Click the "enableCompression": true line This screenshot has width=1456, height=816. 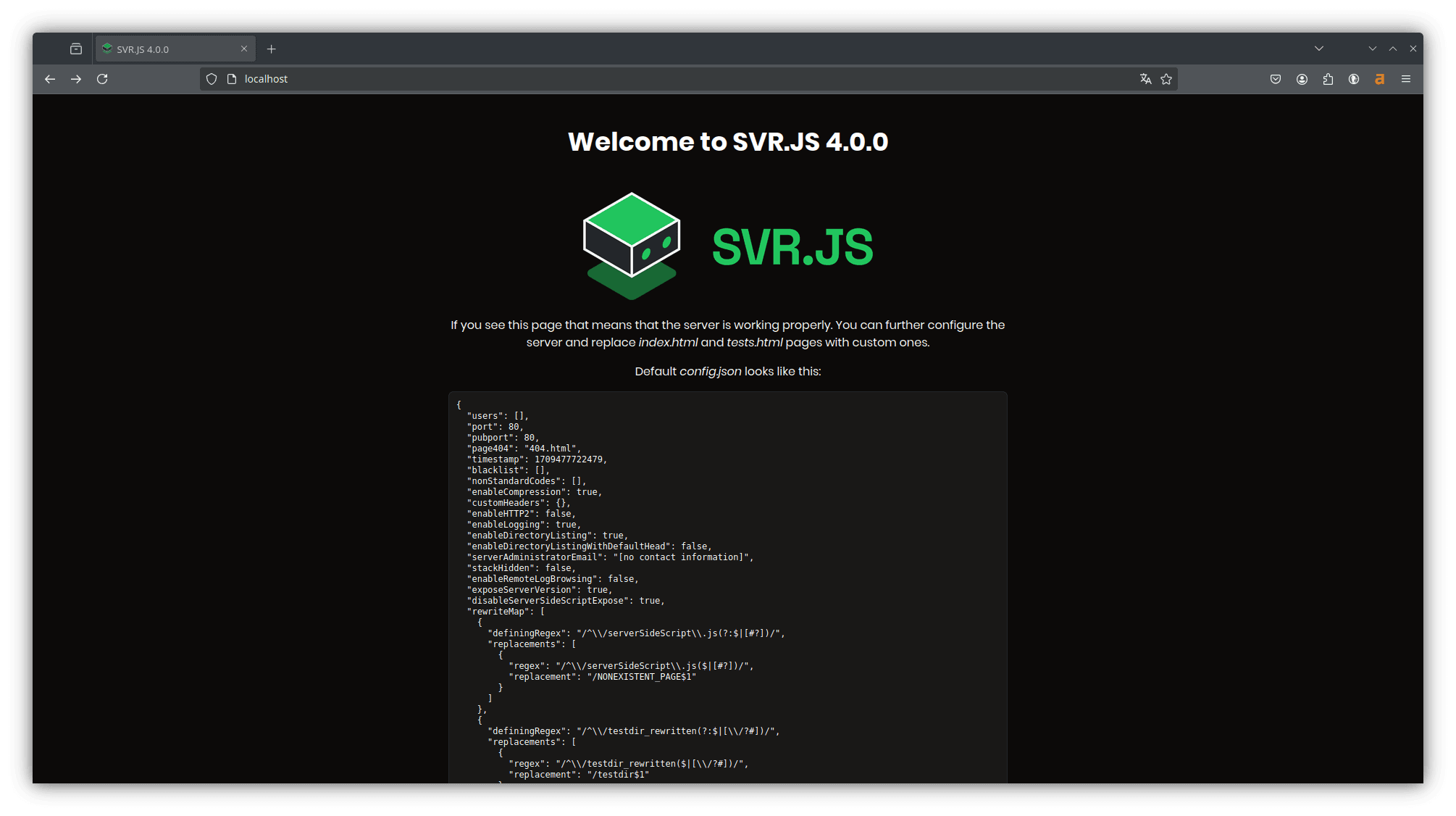(x=535, y=492)
